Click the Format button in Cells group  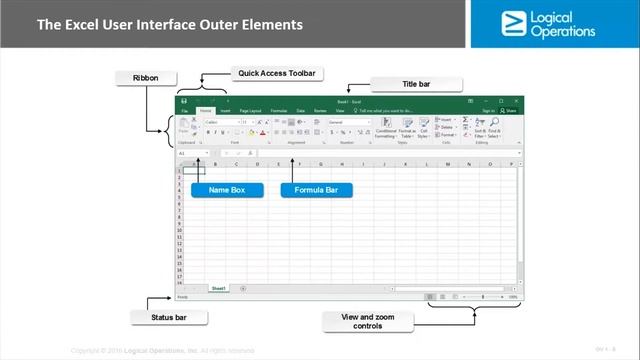pyautogui.click(x=445, y=135)
